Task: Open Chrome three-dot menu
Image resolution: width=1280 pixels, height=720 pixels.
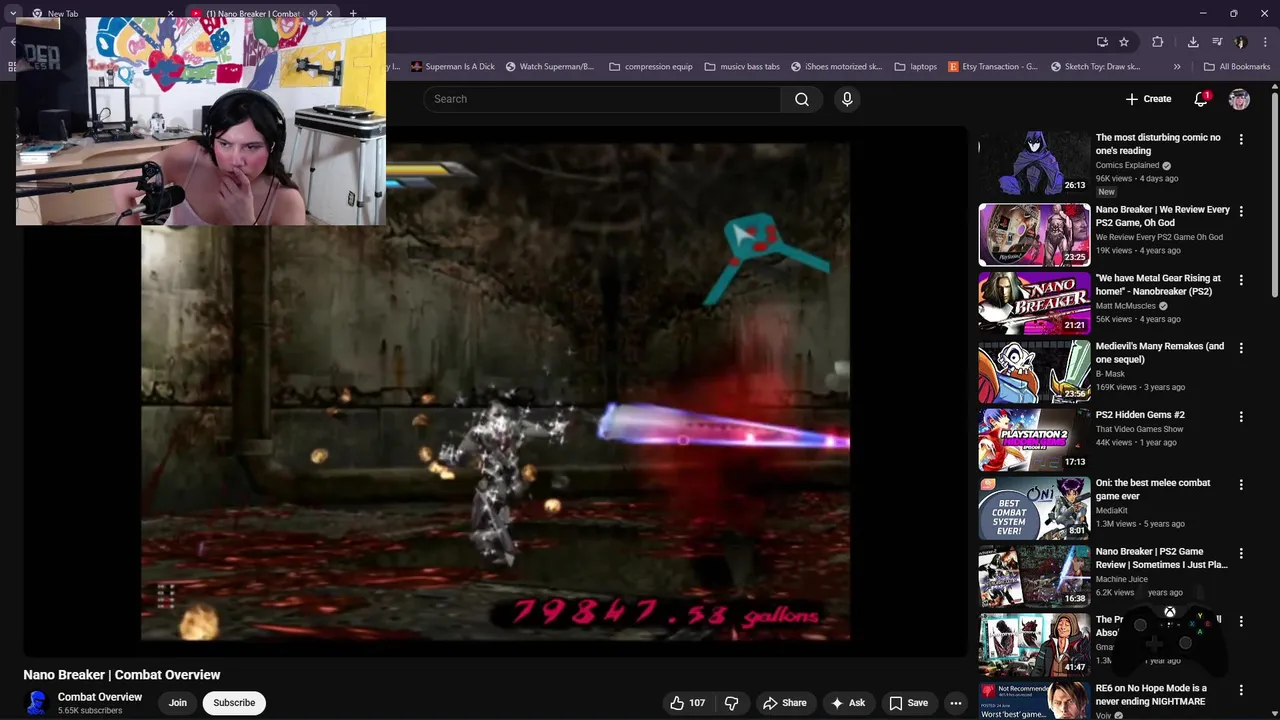Action: 1264,42
